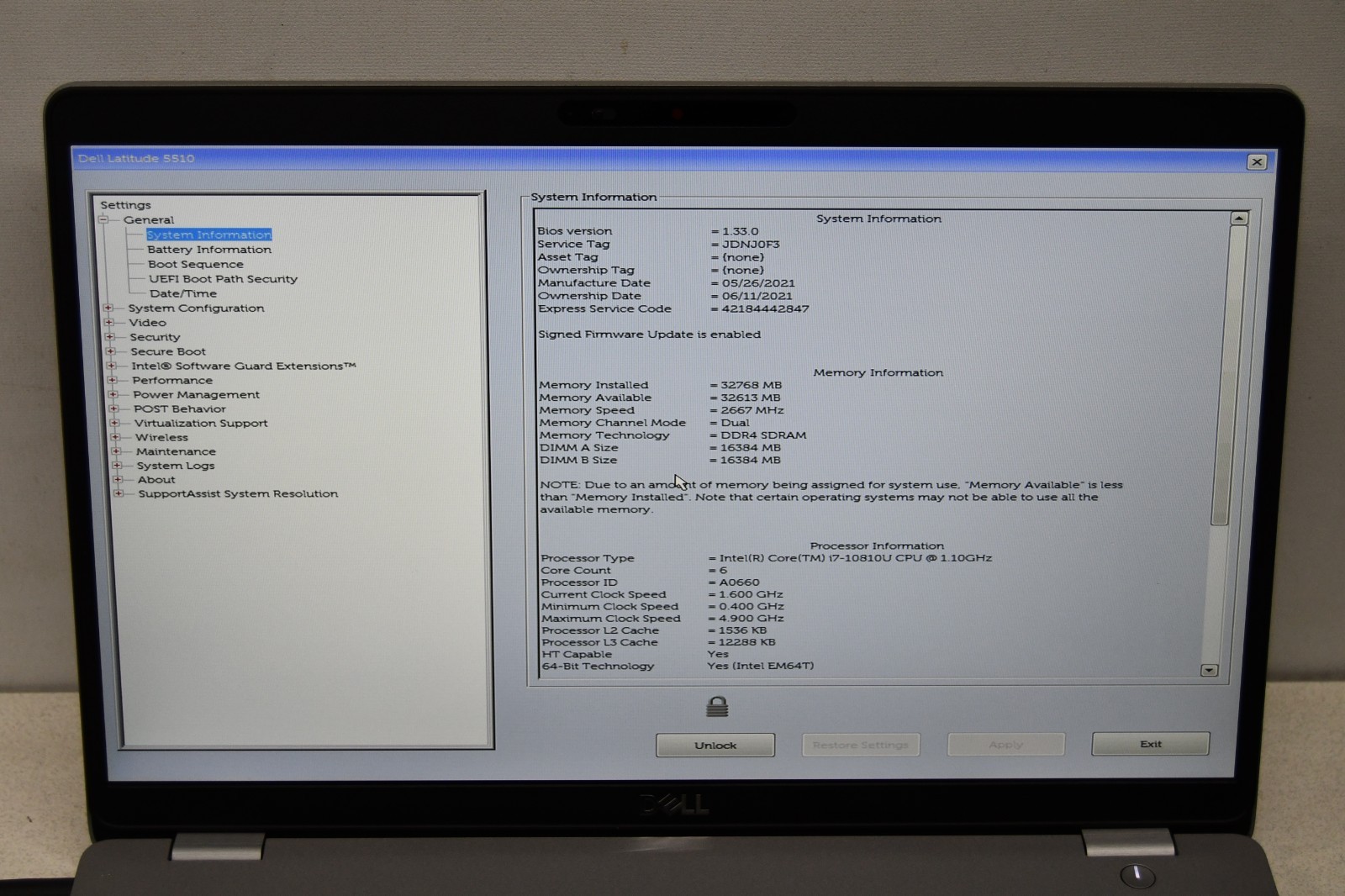
Task: Select System Configuration label
Action: pos(196,308)
